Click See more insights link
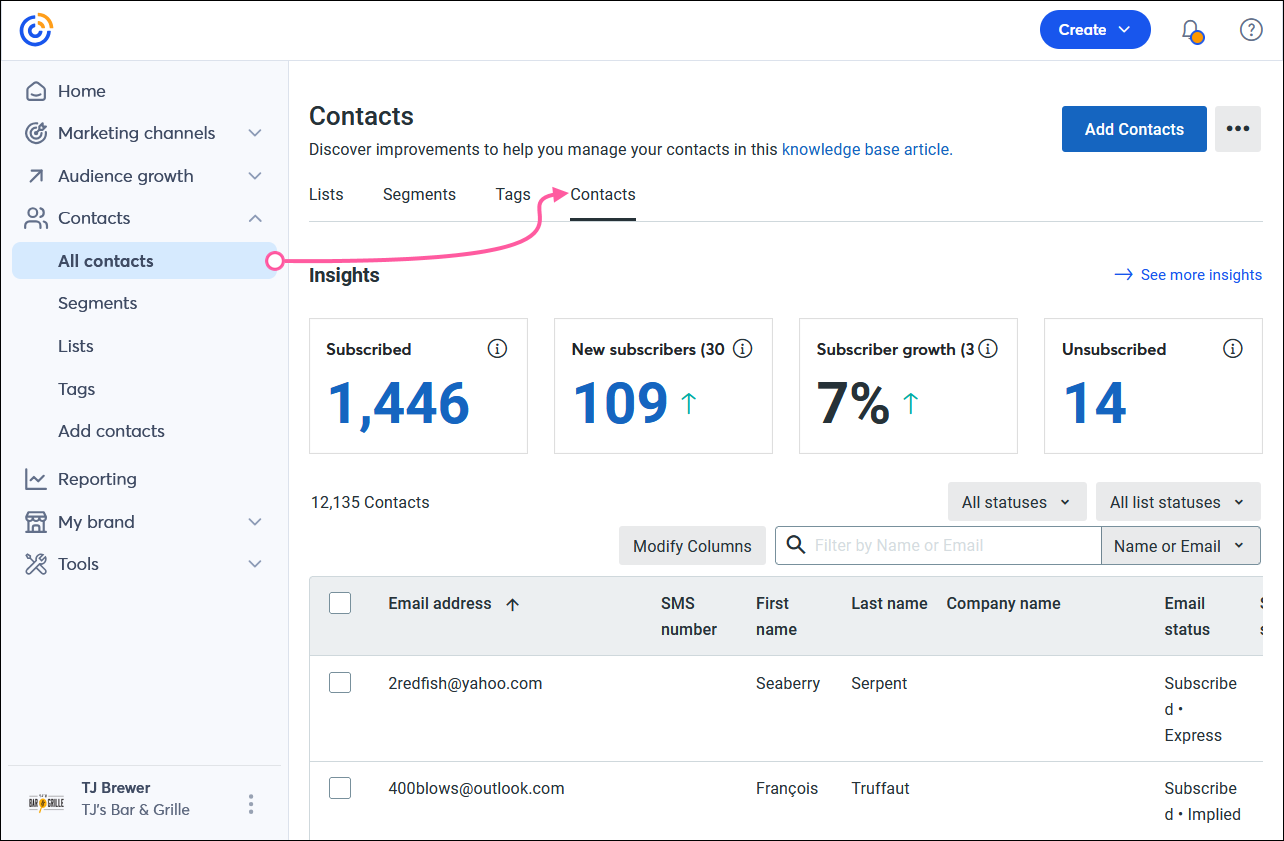The height and width of the screenshot is (841, 1284). [x=1188, y=275]
